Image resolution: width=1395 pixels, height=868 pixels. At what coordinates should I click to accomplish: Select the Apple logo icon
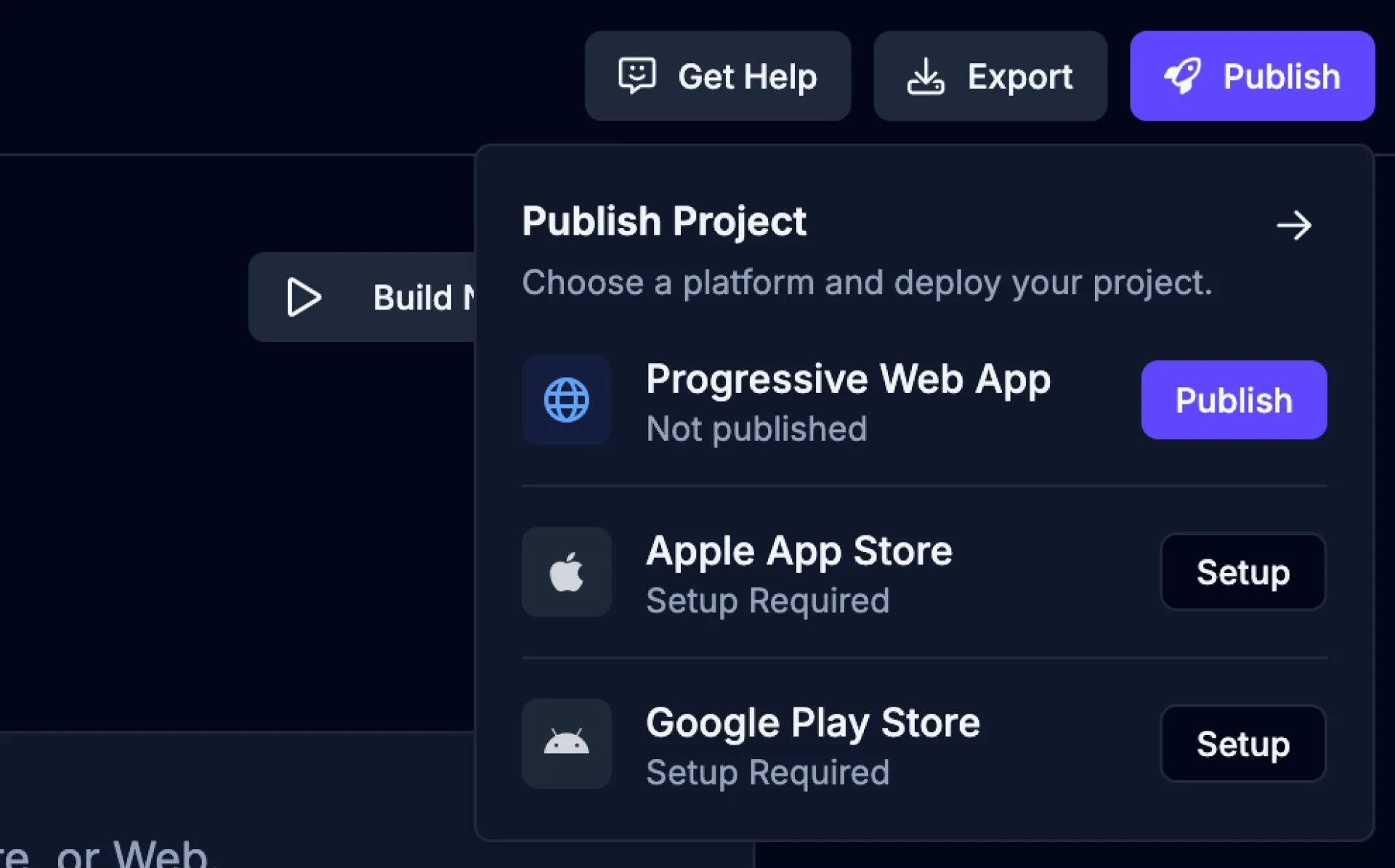point(566,572)
